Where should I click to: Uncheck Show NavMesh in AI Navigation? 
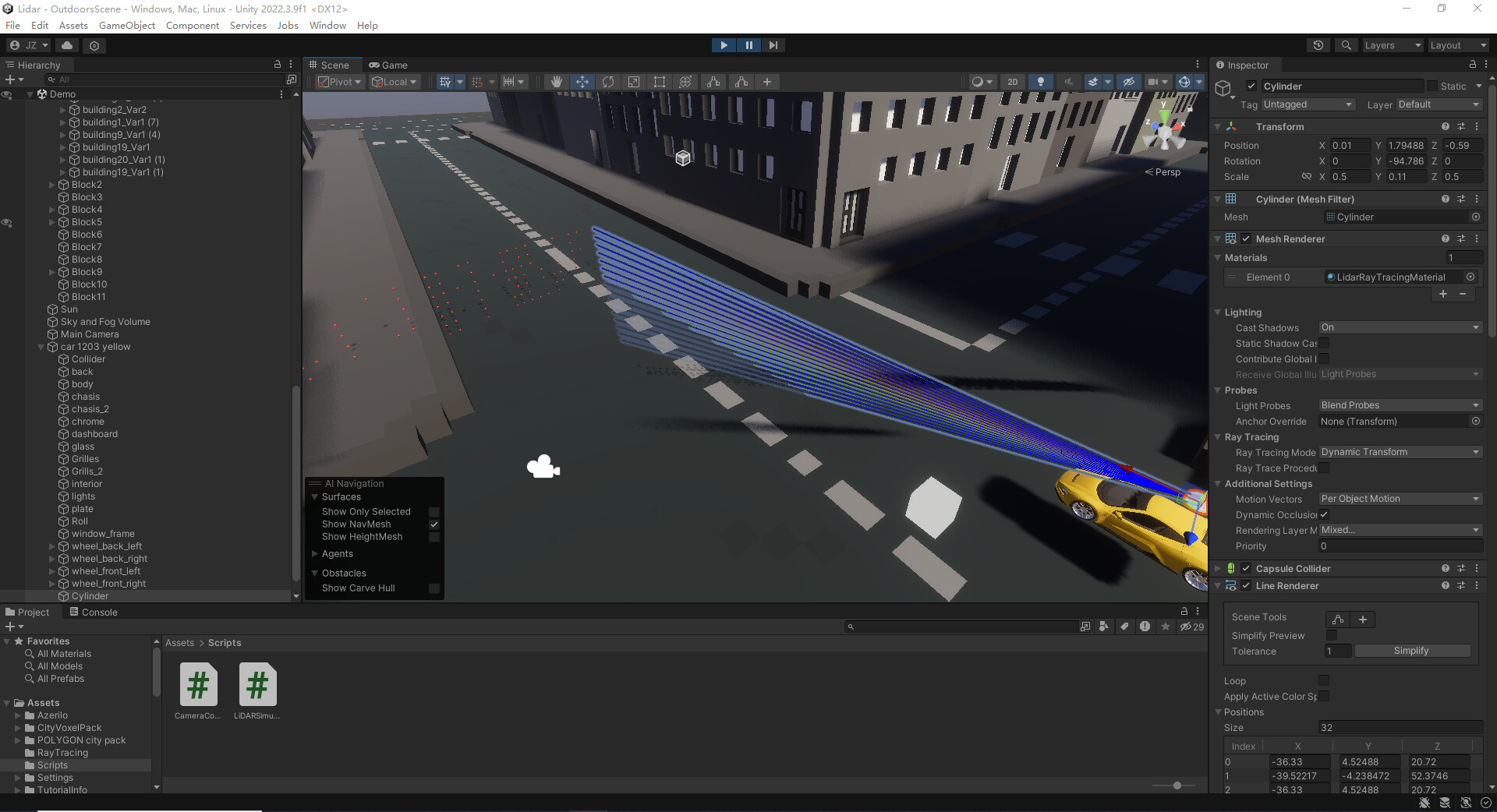click(x=434, y=524)
